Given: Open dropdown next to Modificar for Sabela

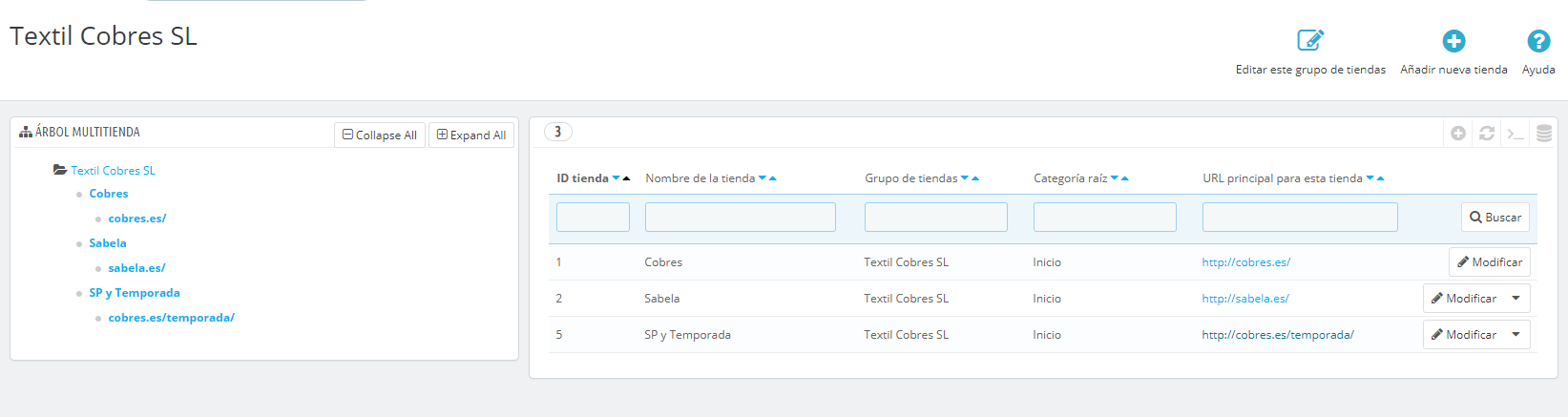Looking at the screenshot, I should 1516,299.
